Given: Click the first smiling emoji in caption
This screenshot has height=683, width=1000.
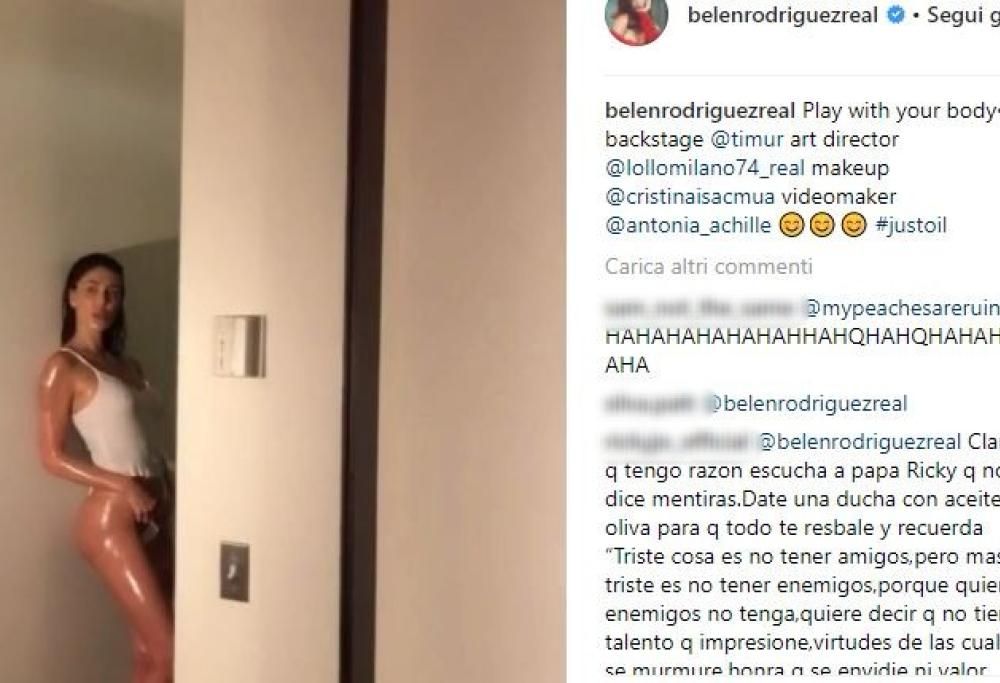Looking at the screenshot, I should point(791,225).
